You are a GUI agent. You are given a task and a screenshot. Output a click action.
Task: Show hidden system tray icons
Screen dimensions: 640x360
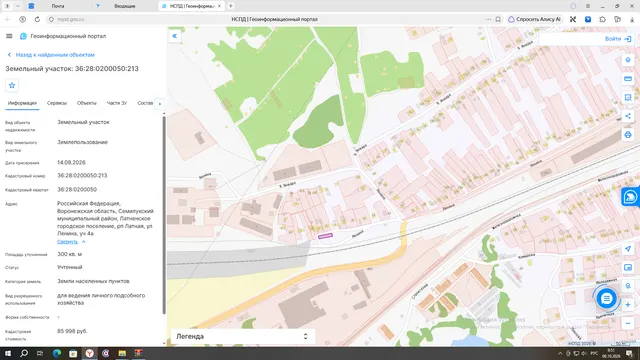pos(560,353)
